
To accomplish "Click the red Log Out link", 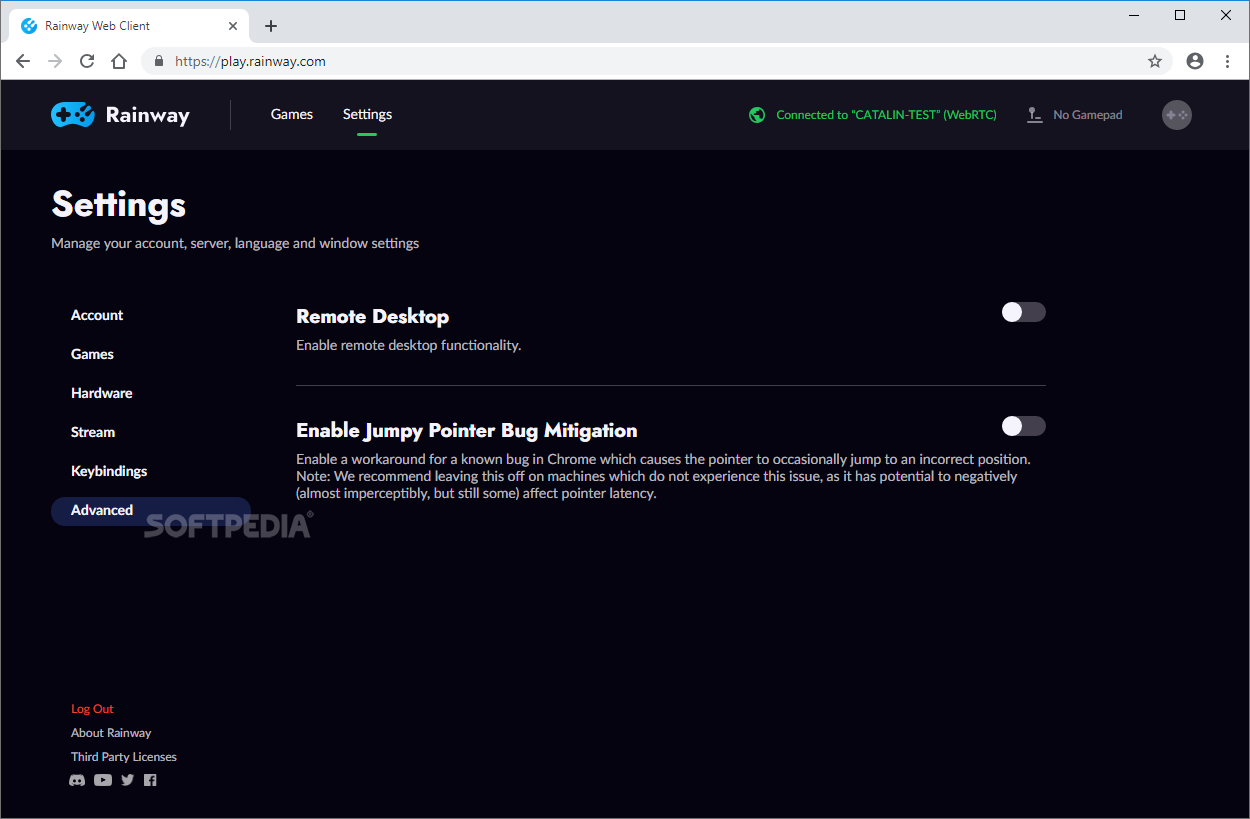I will pyautogui.click(x=92, y=709).
